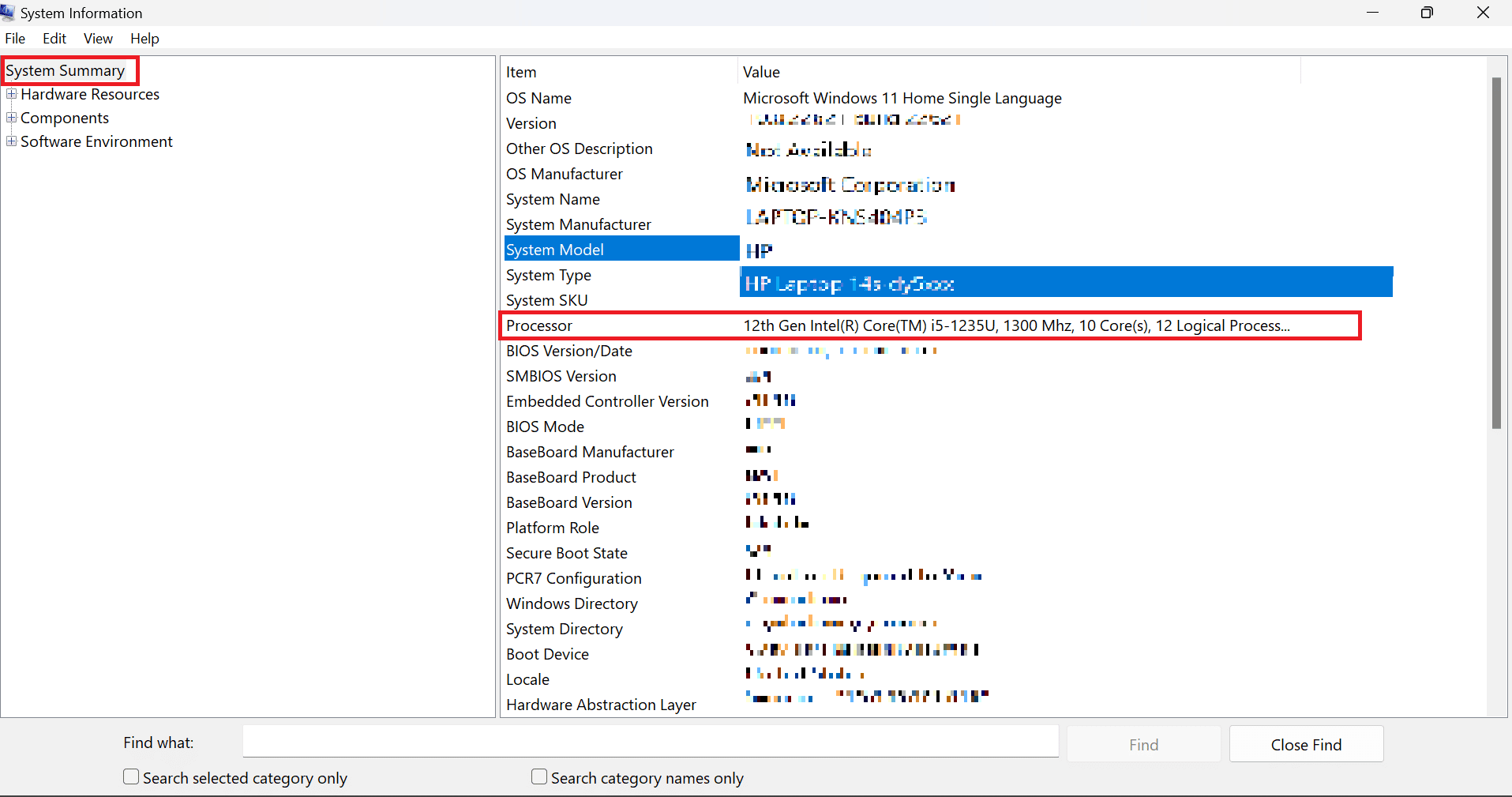
Task: Select the Locale row
Action: [x=947, y=679]
